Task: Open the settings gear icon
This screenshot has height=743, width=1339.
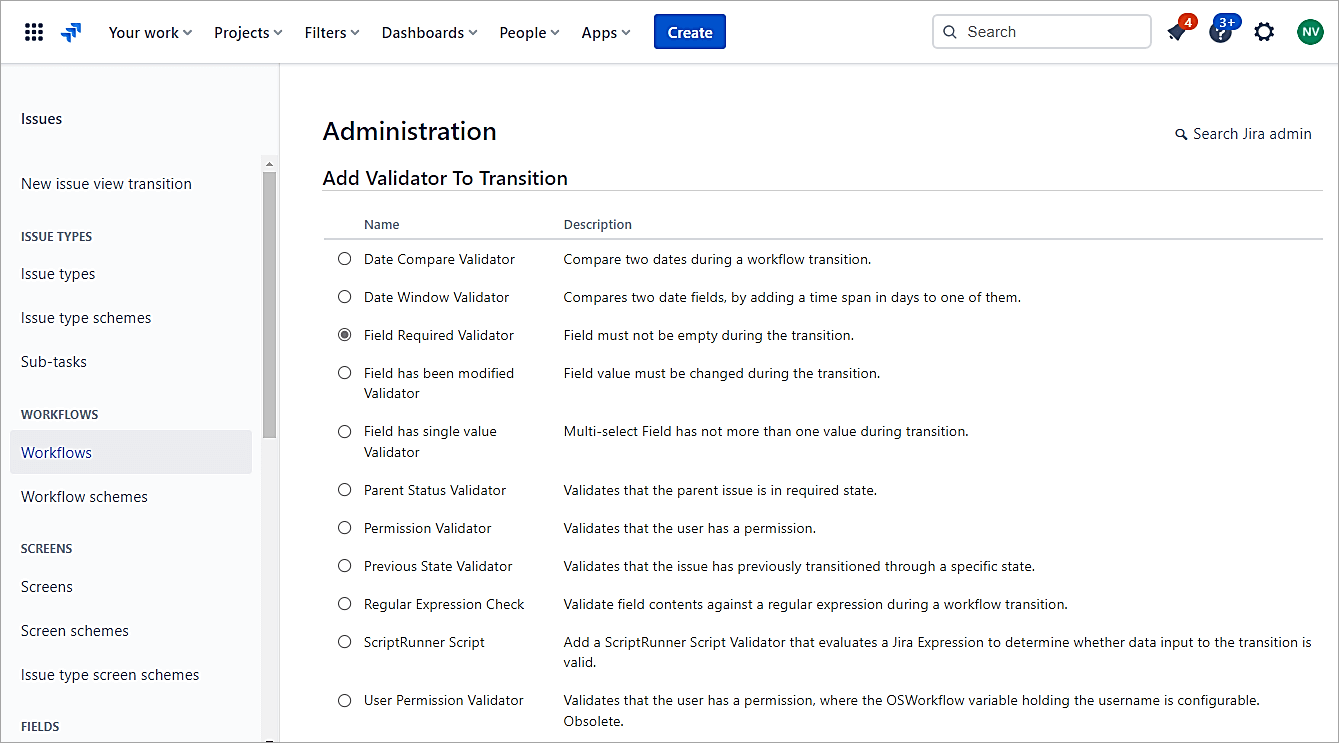Action: (x=1264, y=32)
